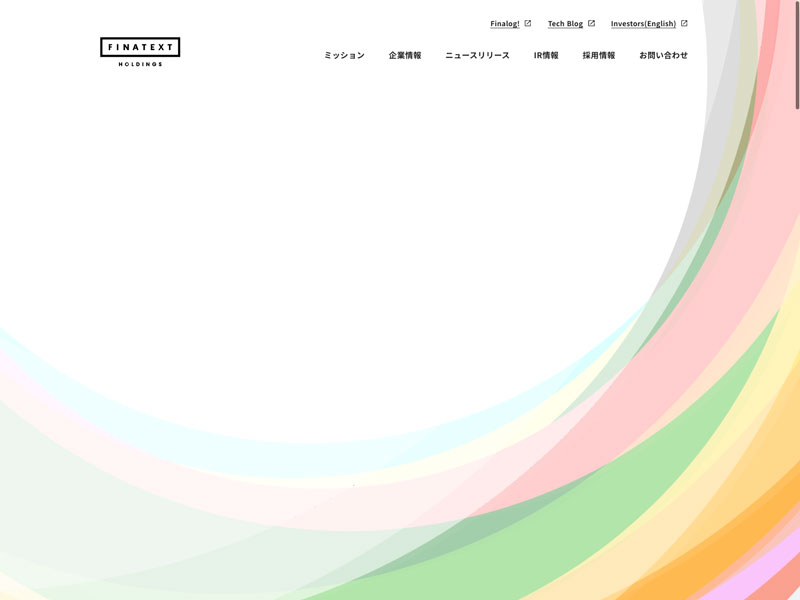Click external-link icon beside Investors(English)

(684, 23)
